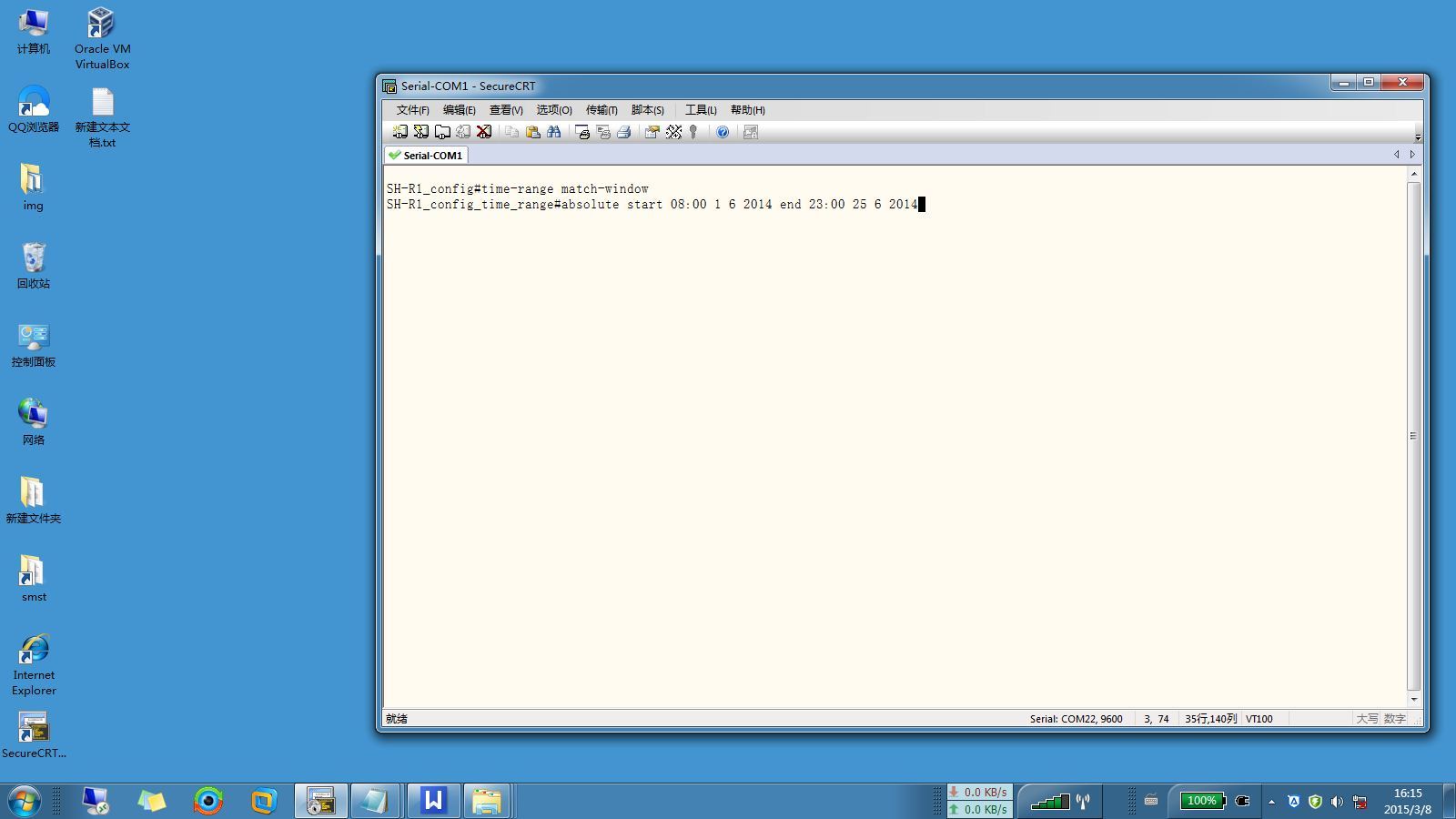Select the Internet Explorer desktop icon
Screen dimensions: 1456x819
(34, 665)
